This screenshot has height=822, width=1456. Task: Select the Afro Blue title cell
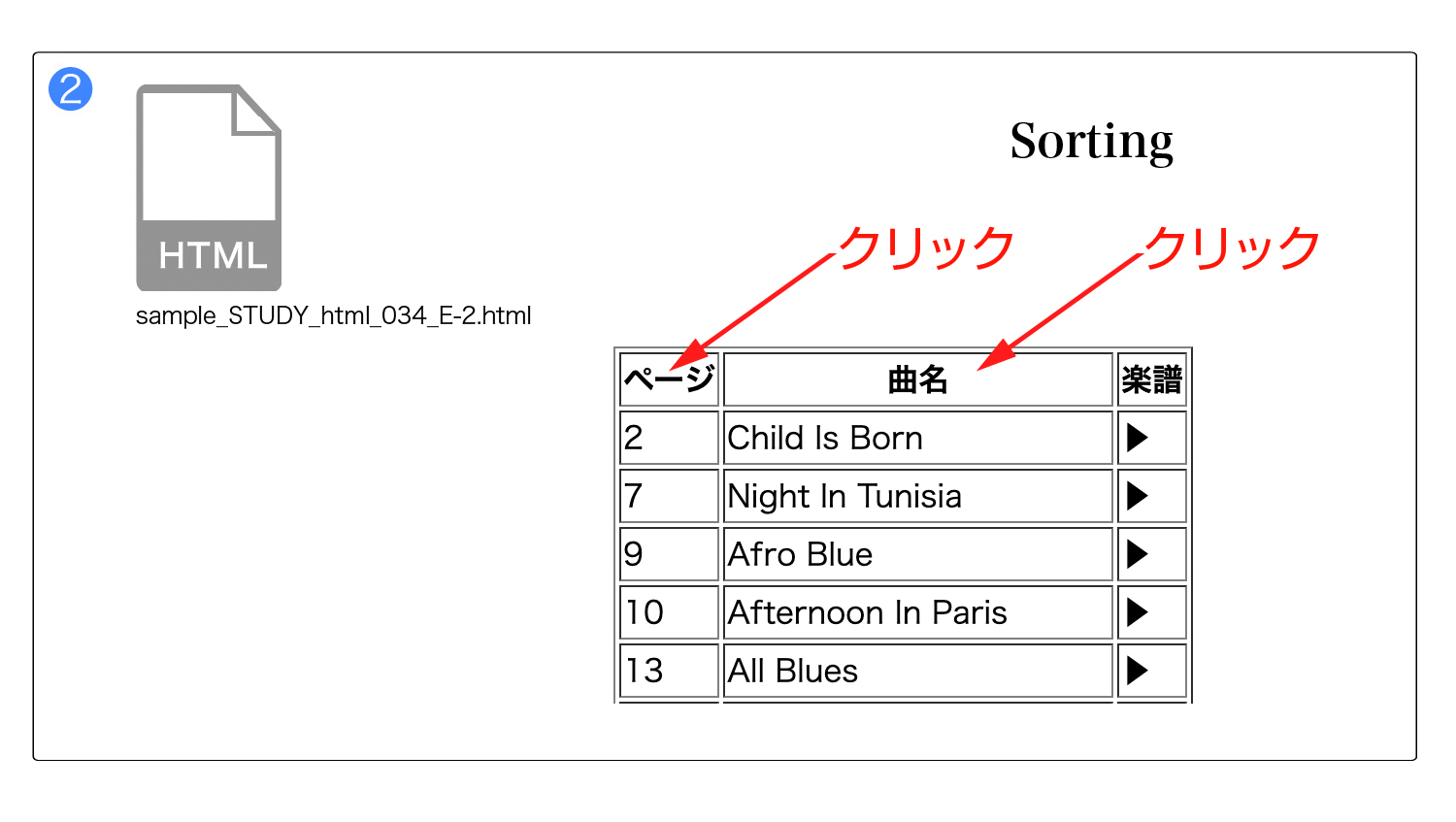point(918,554)
